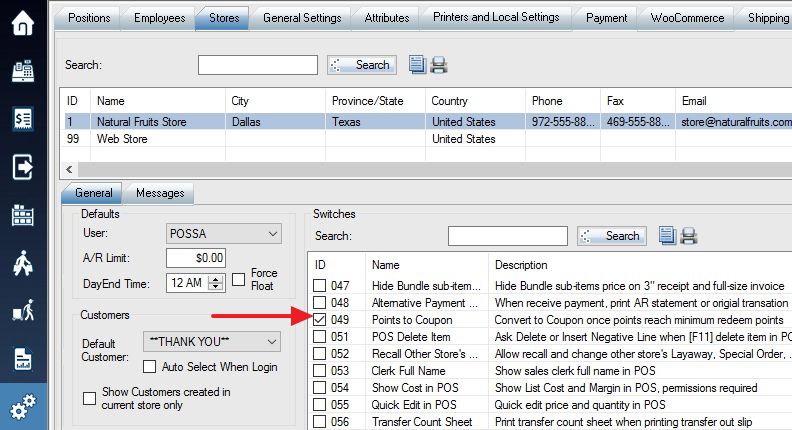Enable switch 048 Alternative Payment checkbox
This screenshot has height=430, width=792.
tap(319, 303)
